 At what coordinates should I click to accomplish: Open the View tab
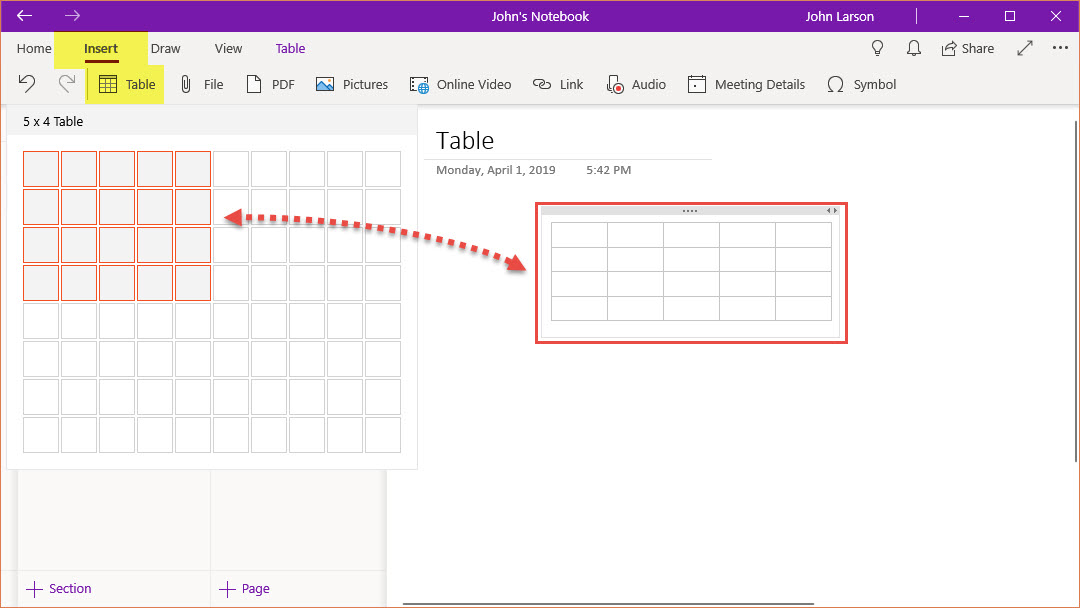point(228,48)
